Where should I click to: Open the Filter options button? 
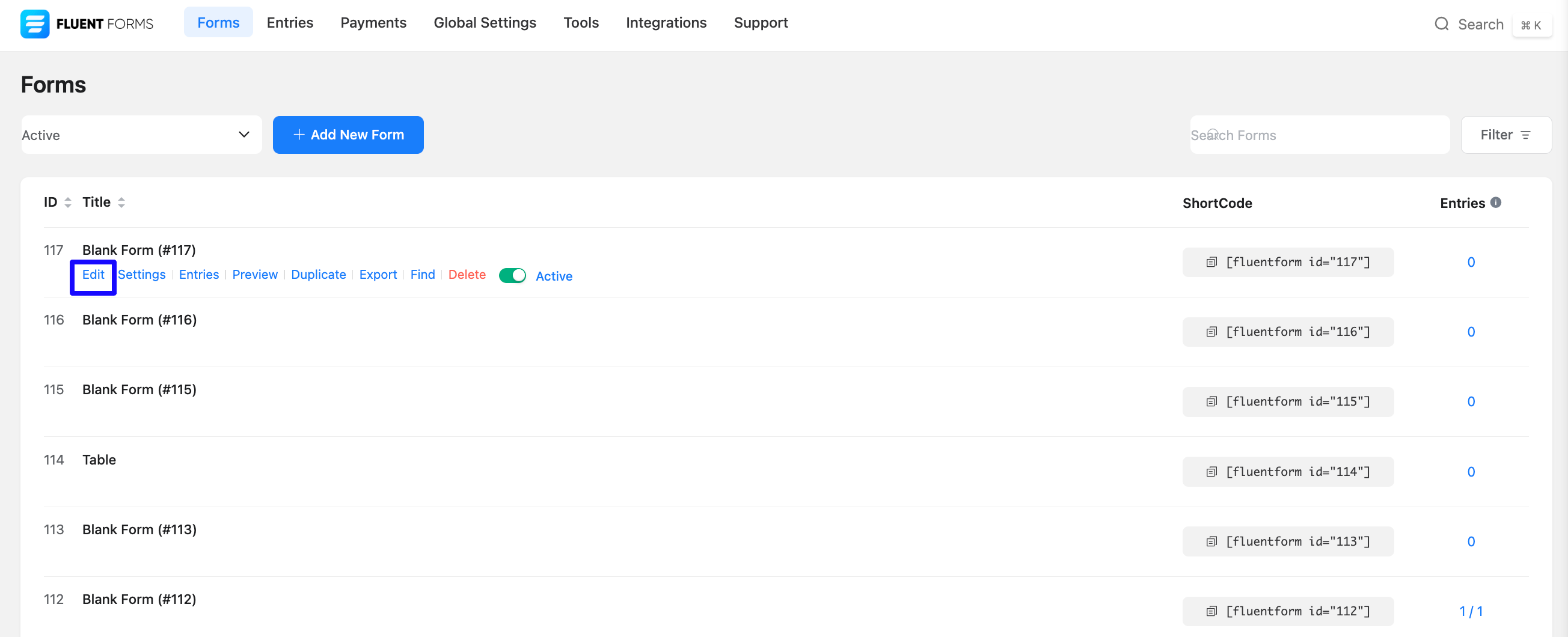[x=1506, y=135]
